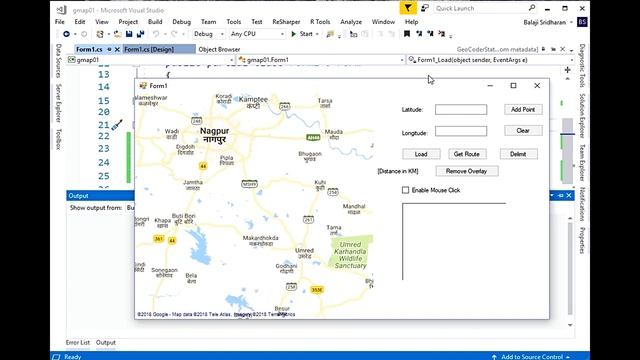This screenshot has height=360, width=640.
Task: Click the Find in Files toolbar icon
Action: click(x=330, y=34)
